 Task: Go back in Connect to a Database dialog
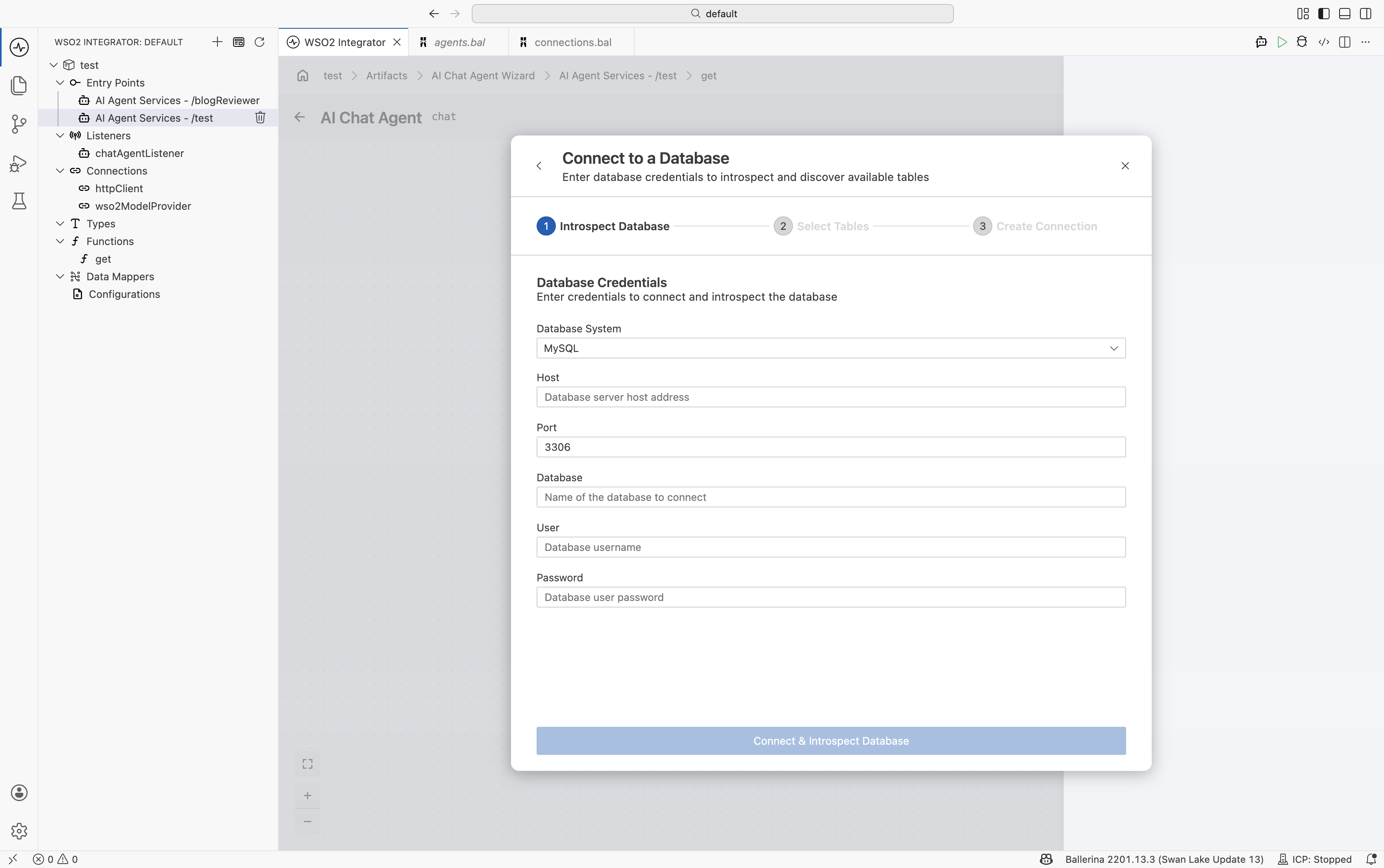[x=539, y=166]
